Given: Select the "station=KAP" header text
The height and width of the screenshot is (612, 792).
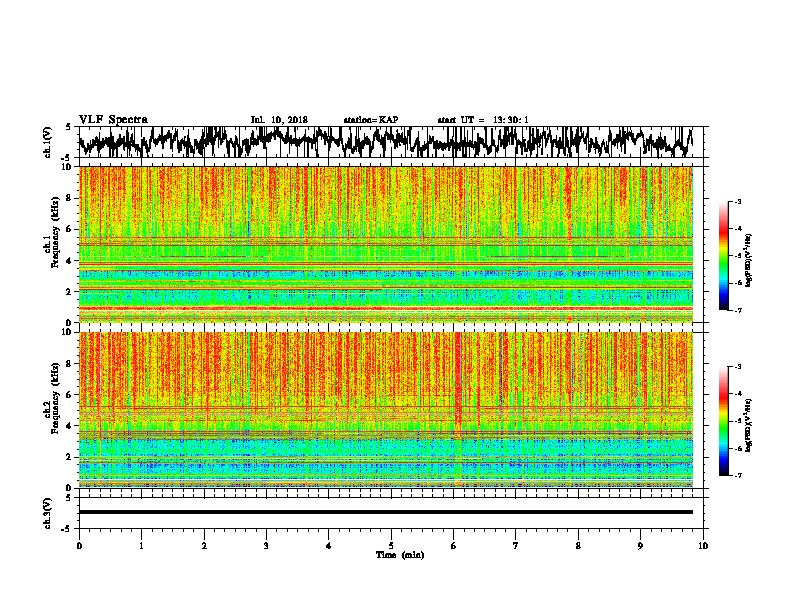Looking at the screenshot, I should click(371, 120).
